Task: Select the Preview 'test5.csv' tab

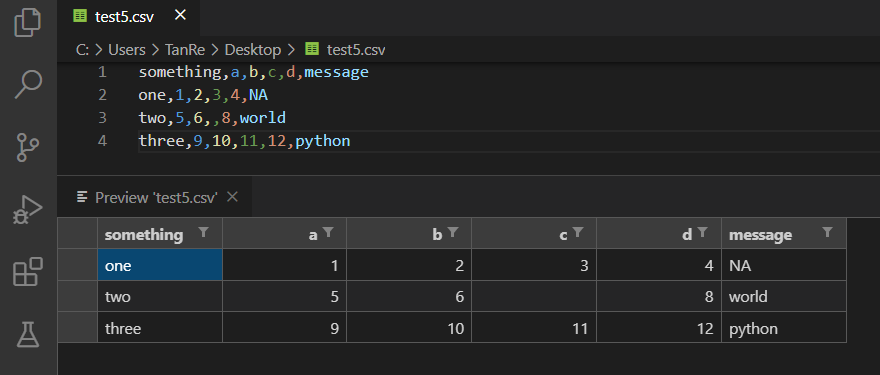Action: pos(155,198)
